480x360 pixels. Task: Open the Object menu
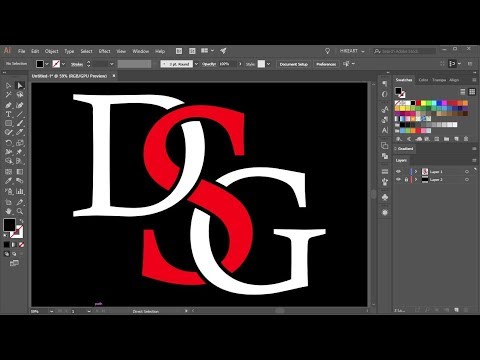[52, 51]
